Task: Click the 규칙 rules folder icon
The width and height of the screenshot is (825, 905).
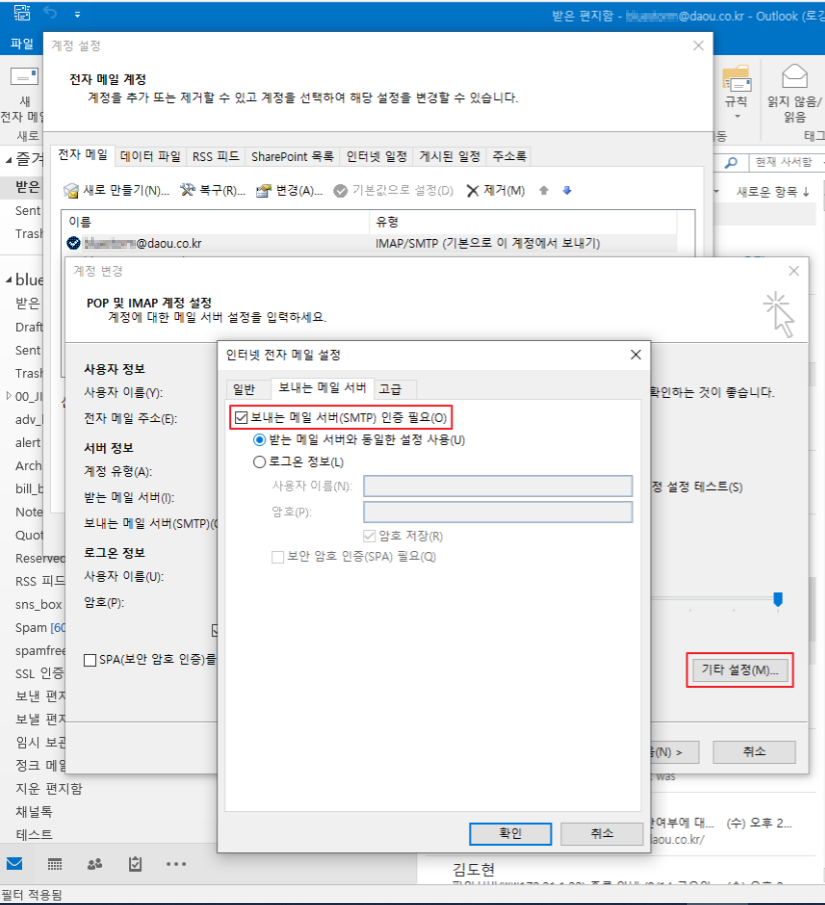Action: (x=737, y=79)
